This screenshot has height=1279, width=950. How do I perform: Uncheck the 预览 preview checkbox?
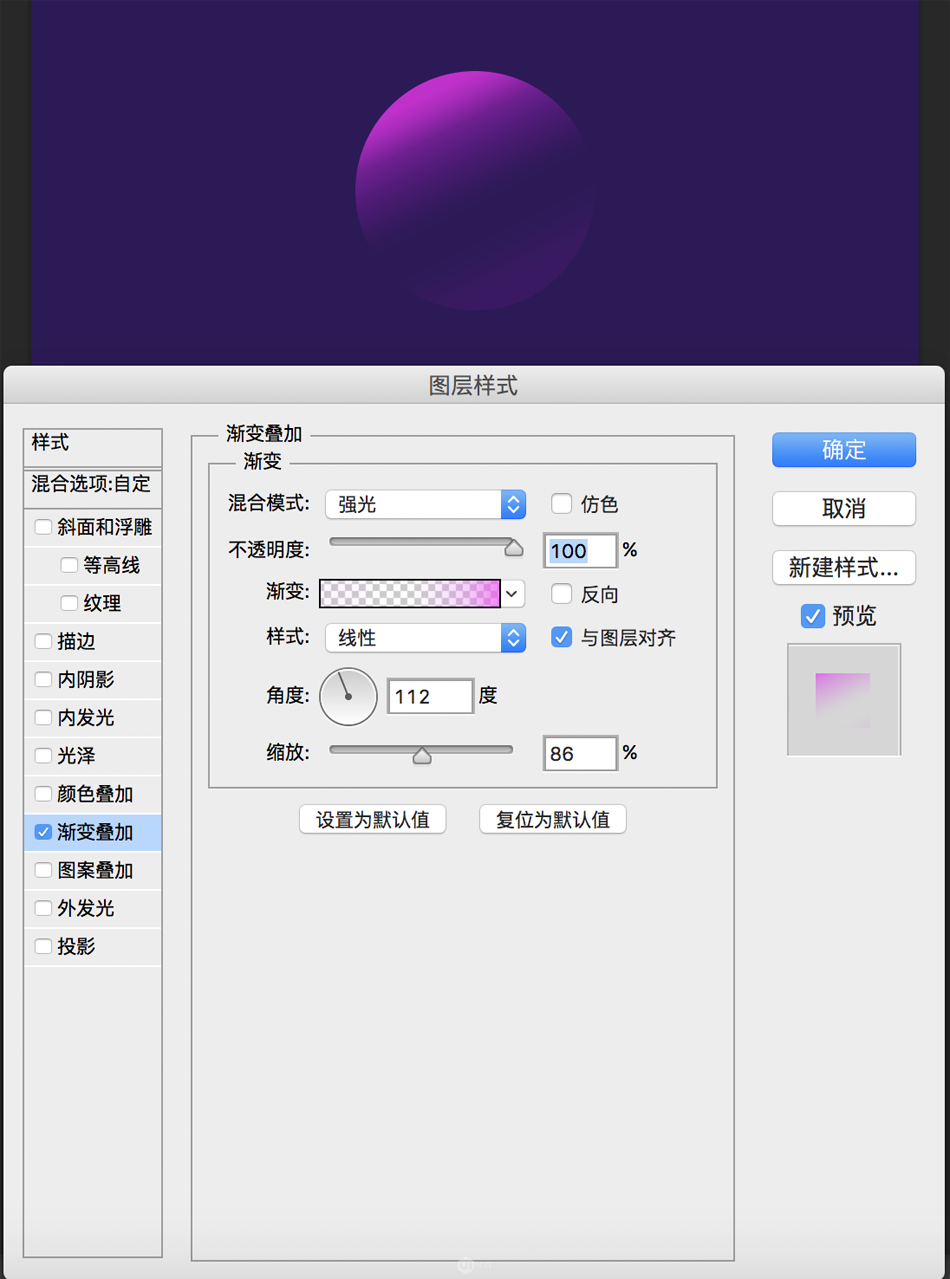pos(813,616)
